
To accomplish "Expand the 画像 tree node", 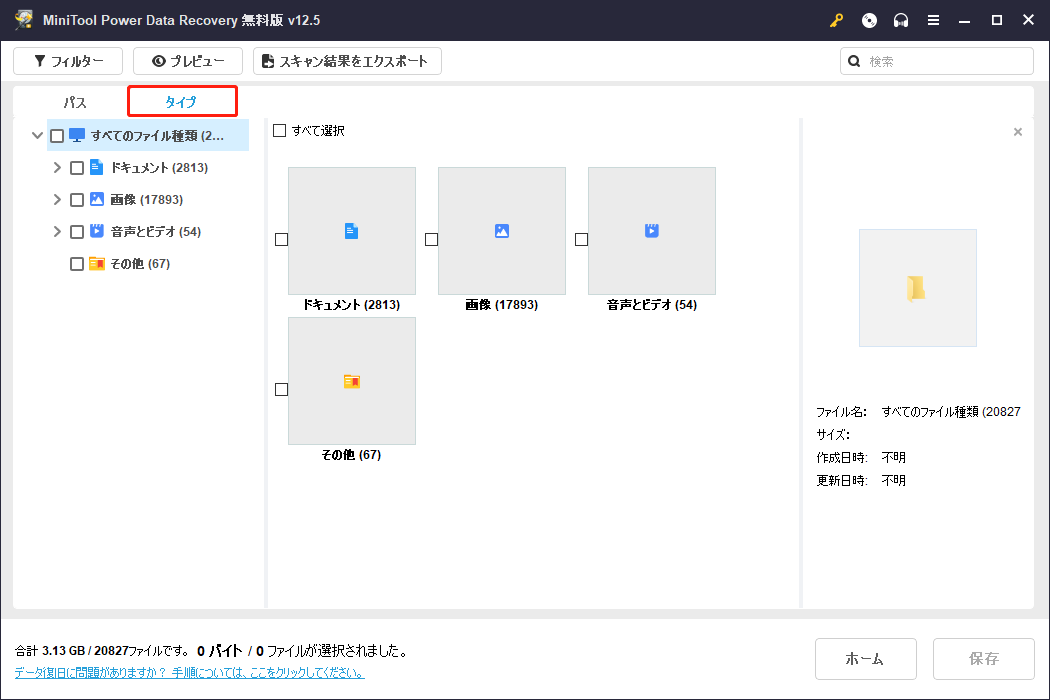I will point(57,200).
